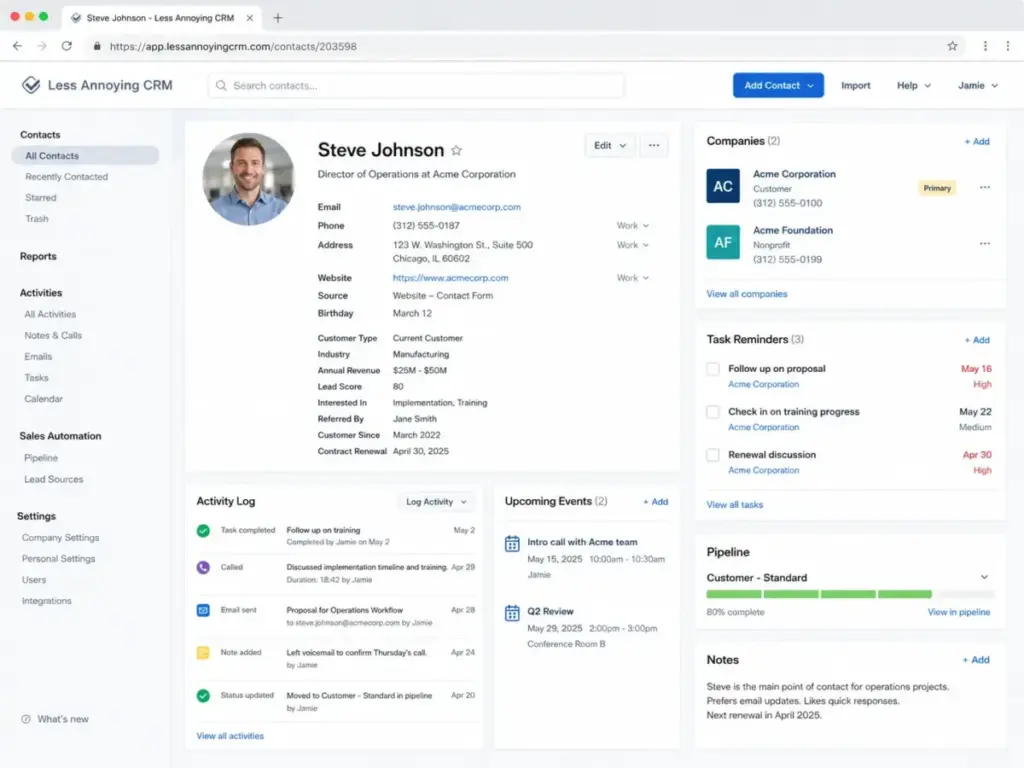The height and width of the screenshot is (768, 1024).
Task: Click the What's new circle icon
Action: pyautogui.click(x=25, y=719)
